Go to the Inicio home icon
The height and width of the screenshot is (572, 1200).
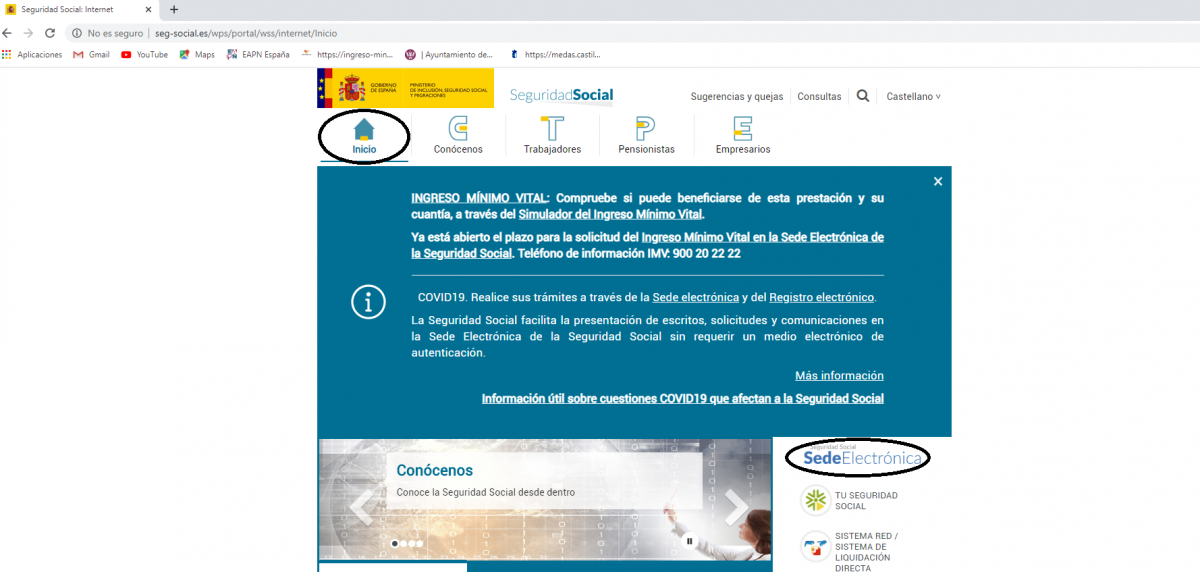(364, 130)
